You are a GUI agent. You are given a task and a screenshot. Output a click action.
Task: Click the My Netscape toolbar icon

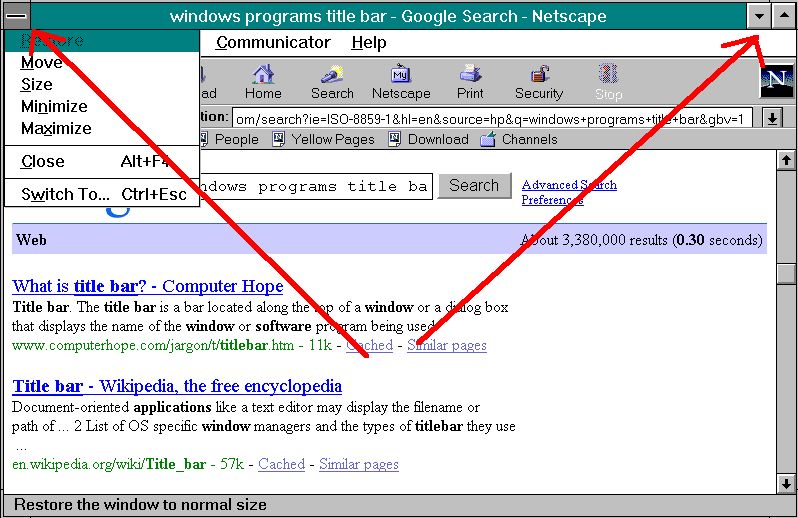(x=401, y=82)
